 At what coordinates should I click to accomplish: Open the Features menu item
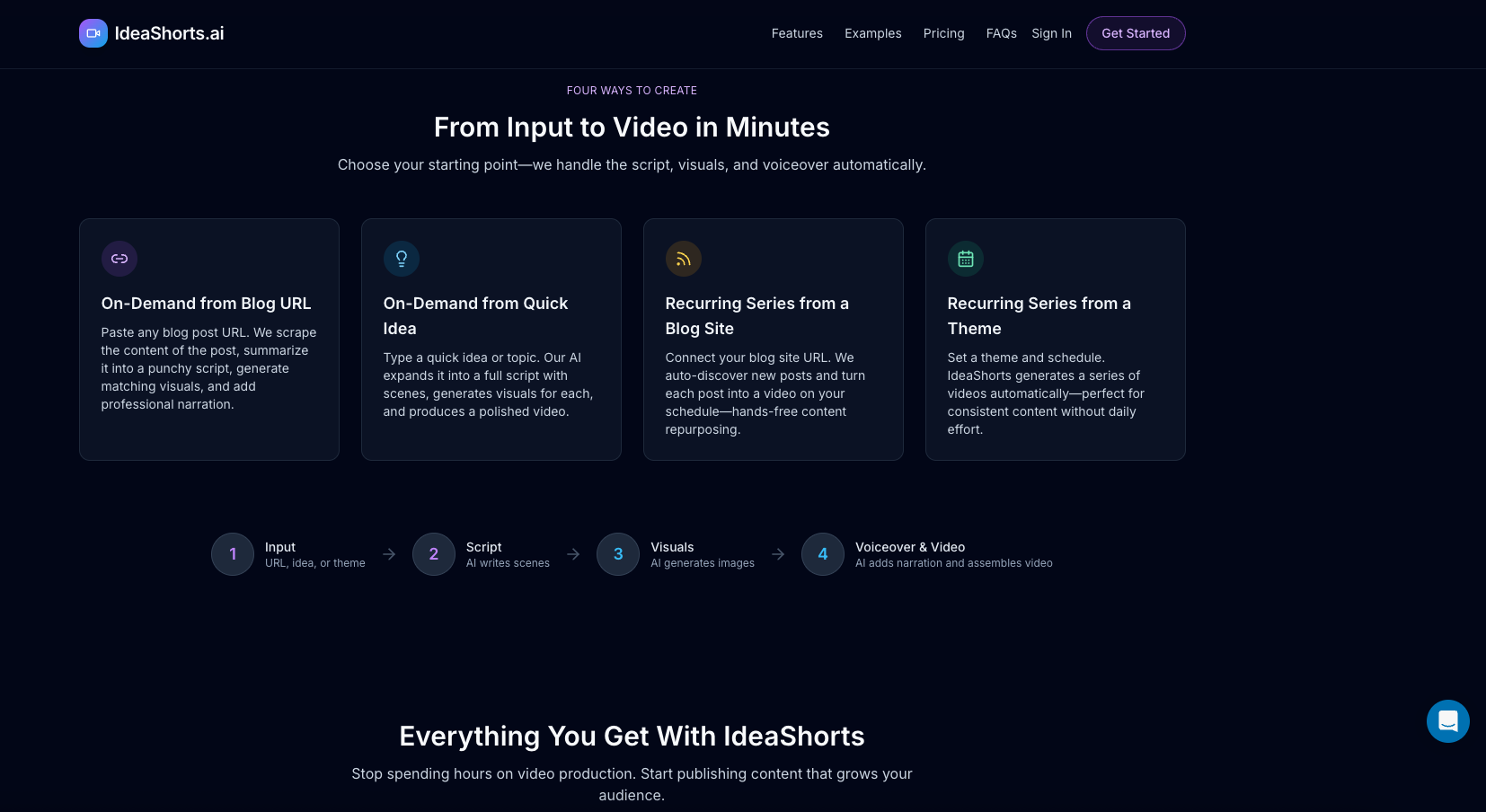click(x=796, y=33)
